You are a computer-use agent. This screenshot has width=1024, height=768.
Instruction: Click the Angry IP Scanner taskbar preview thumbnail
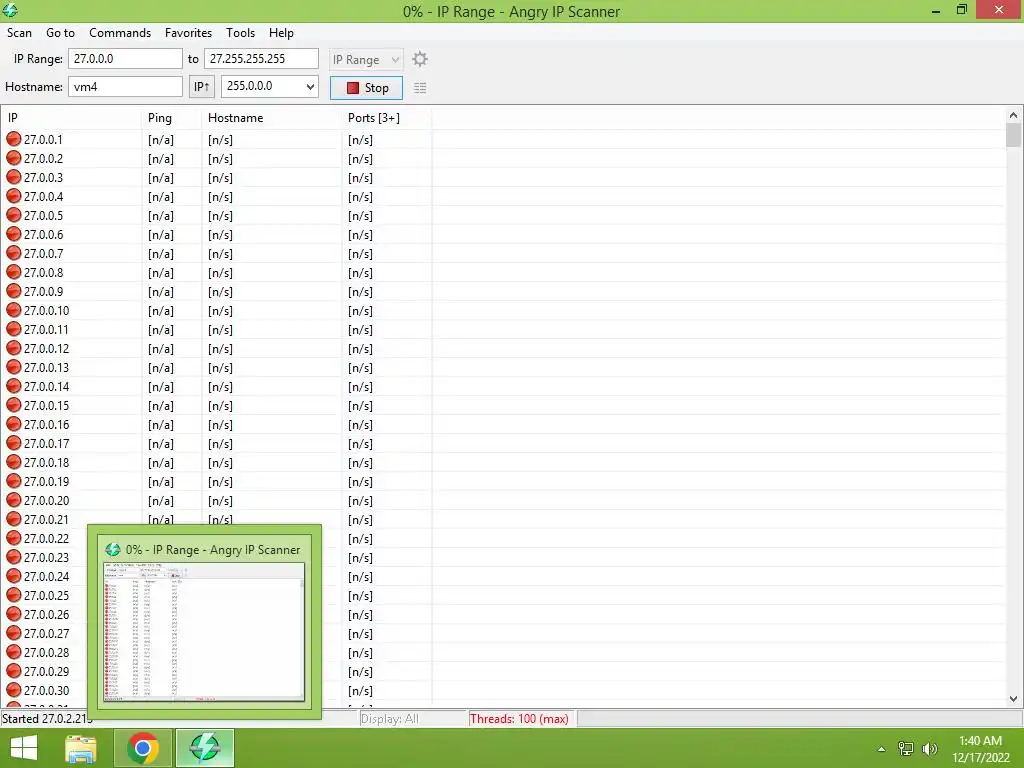click(204, 632)
